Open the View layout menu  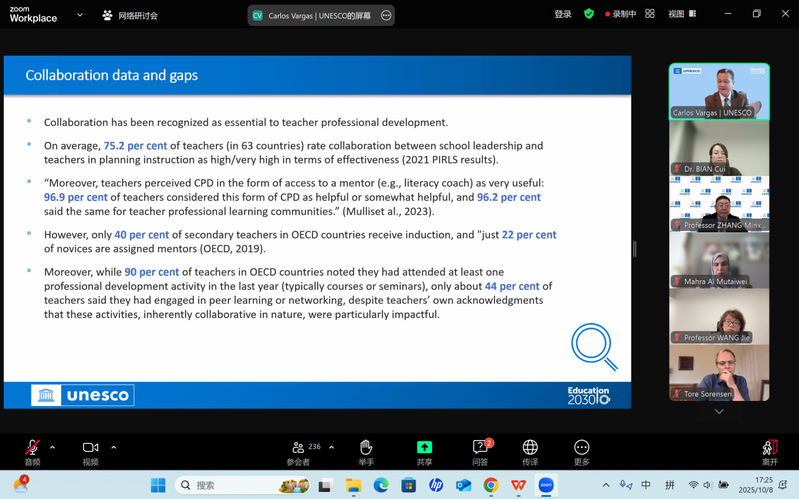coord(680,14)
